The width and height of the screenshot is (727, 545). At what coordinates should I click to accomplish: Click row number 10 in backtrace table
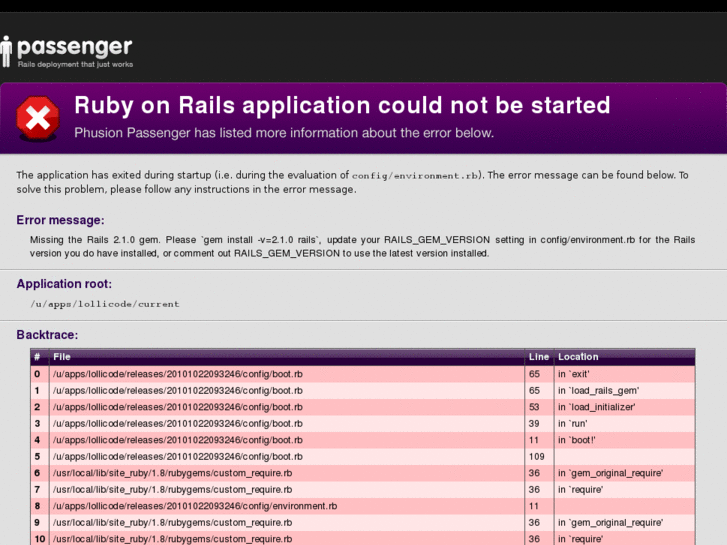(x=40, y=539)
